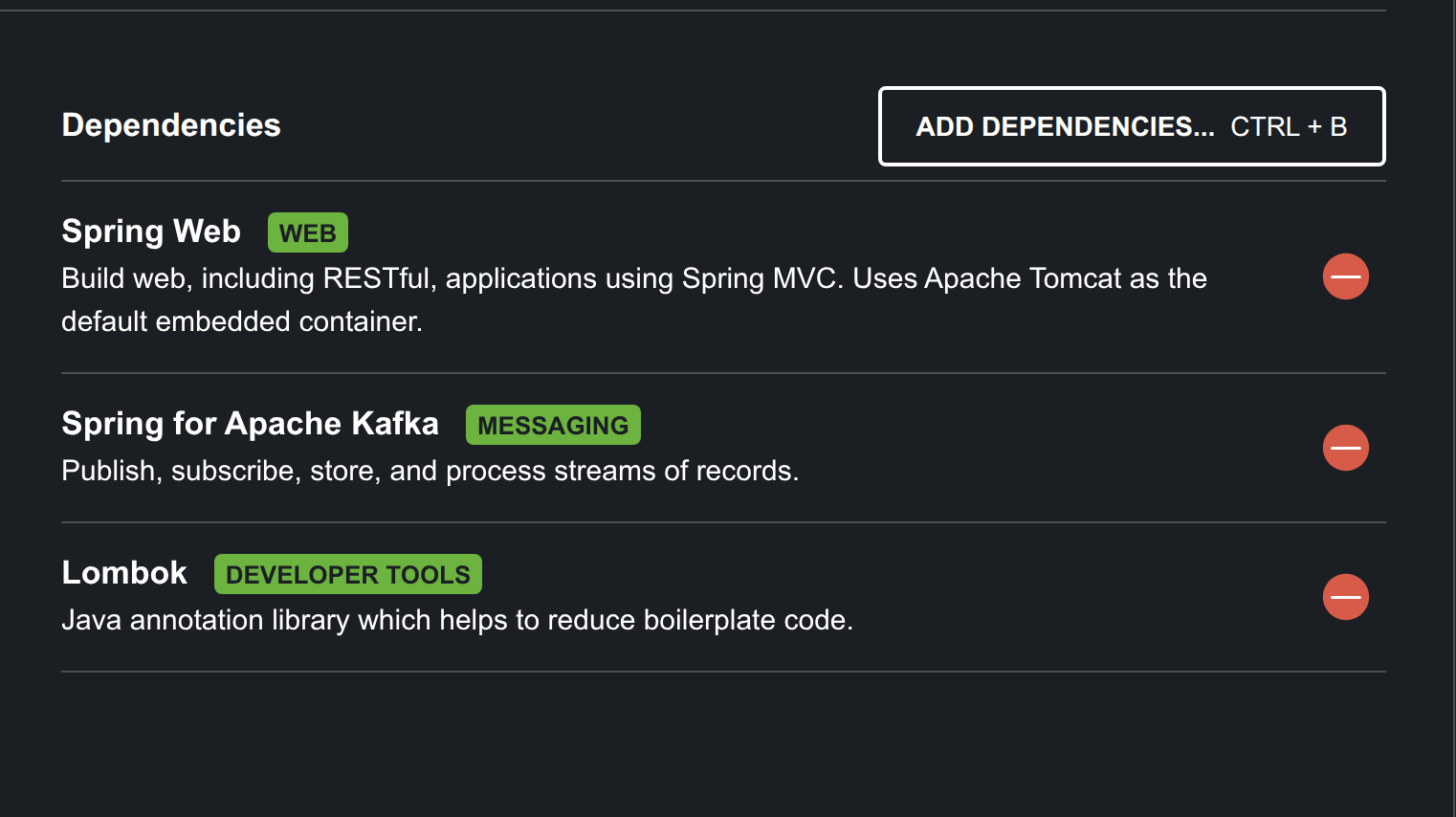
Task: Select the Spring Web title
Action: point(151,232)
